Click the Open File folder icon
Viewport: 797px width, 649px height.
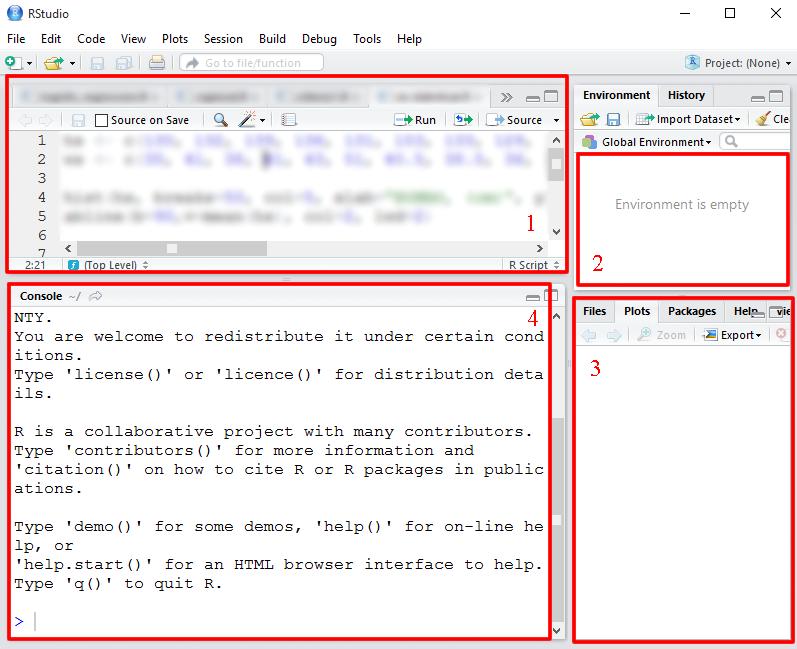click(x=54, y=63)
